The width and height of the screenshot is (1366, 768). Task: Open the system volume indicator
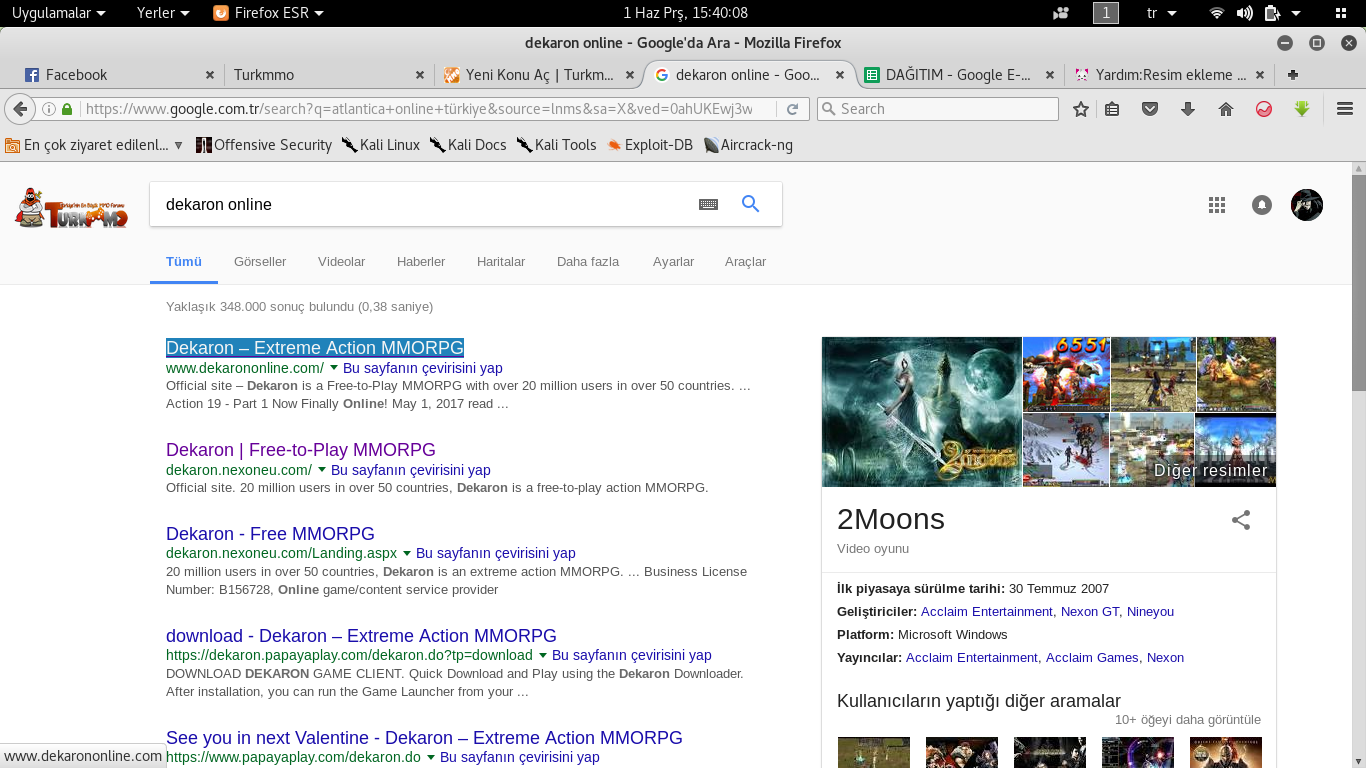point(1244,13)
